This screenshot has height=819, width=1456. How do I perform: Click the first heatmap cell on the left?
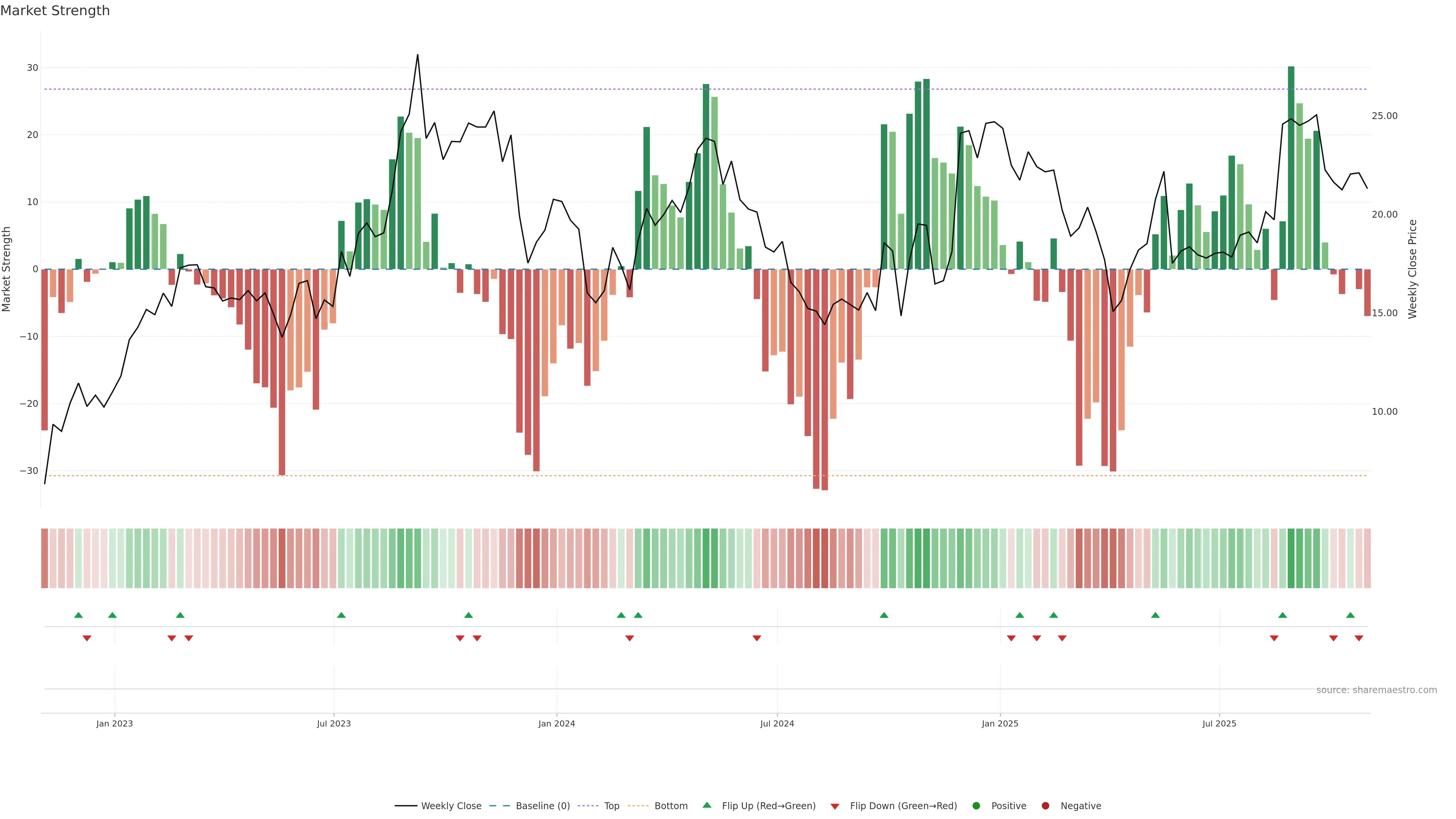45,558
